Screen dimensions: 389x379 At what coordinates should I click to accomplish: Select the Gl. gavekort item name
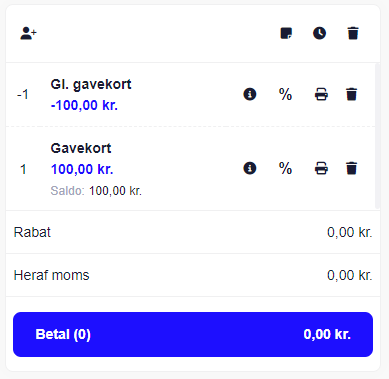click(91, 84)
